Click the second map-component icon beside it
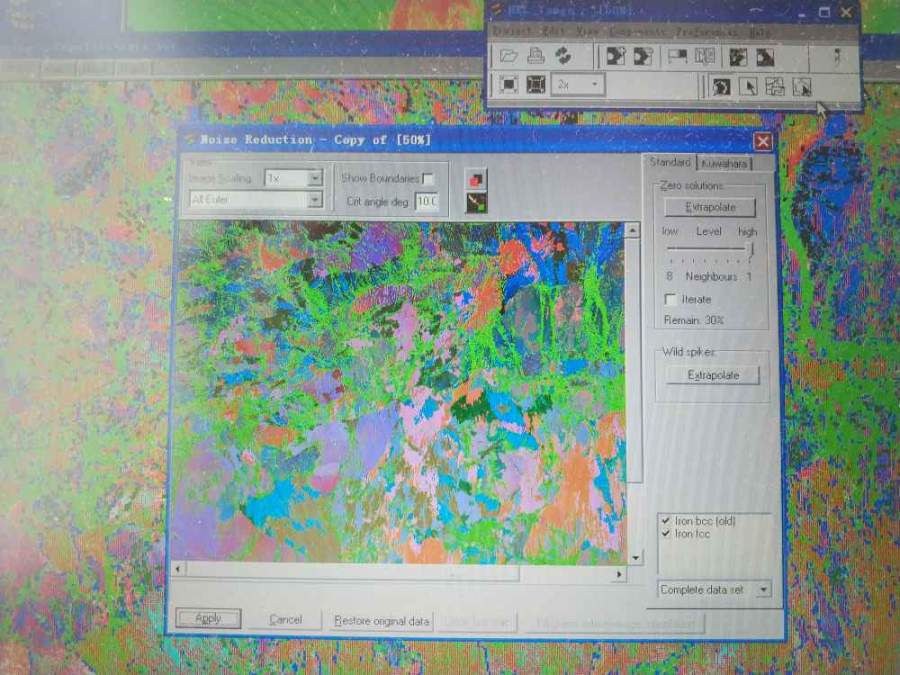The height and width of the screenshot is (675, 900). pyautogui.click(x=643, y=56)
